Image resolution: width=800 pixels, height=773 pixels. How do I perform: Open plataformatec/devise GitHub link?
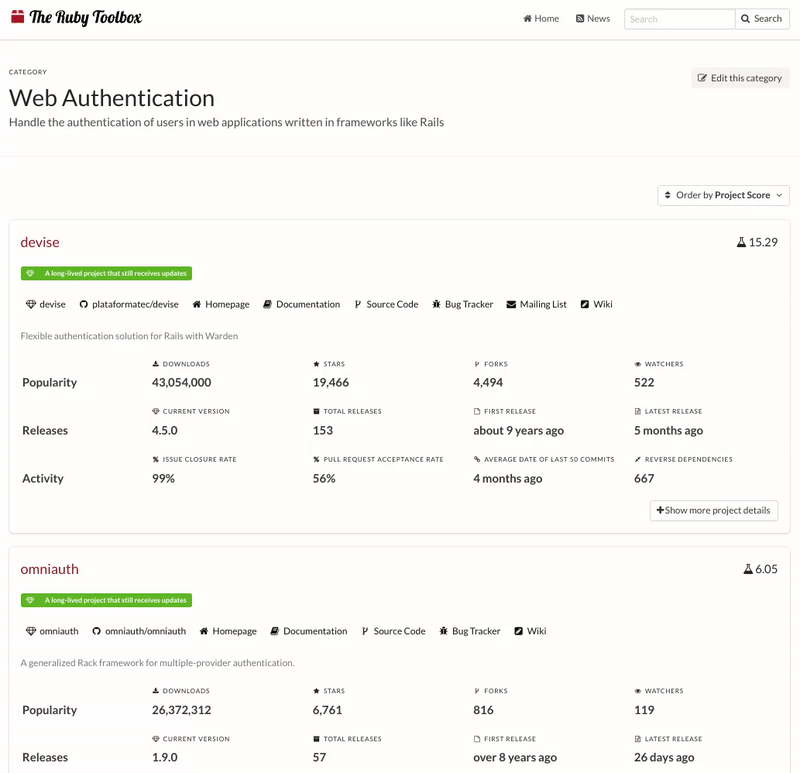click(x=129, y=305)
